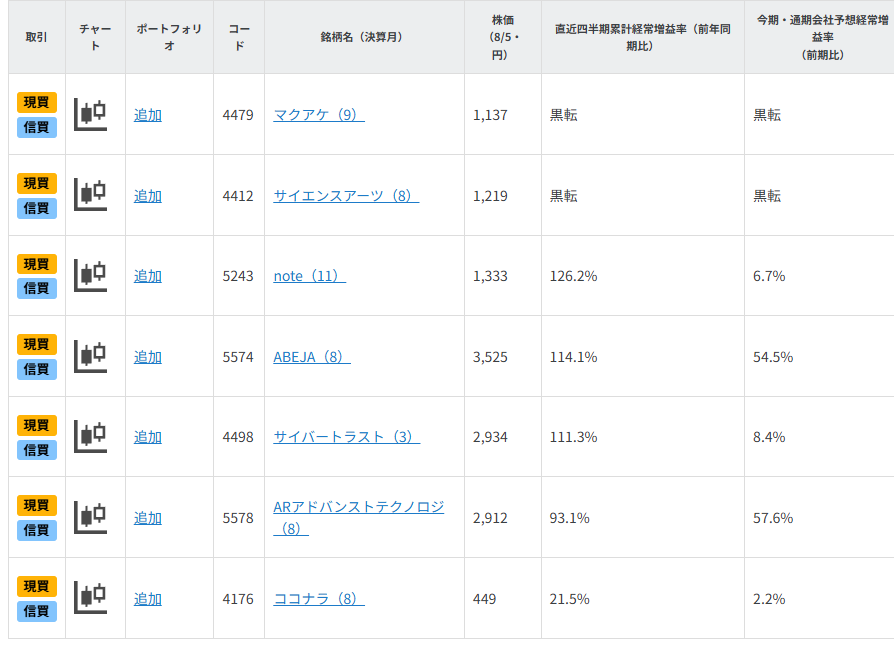The image size is (894, 653).
Task: Select stock code 4498 cell
Action: 238,437
